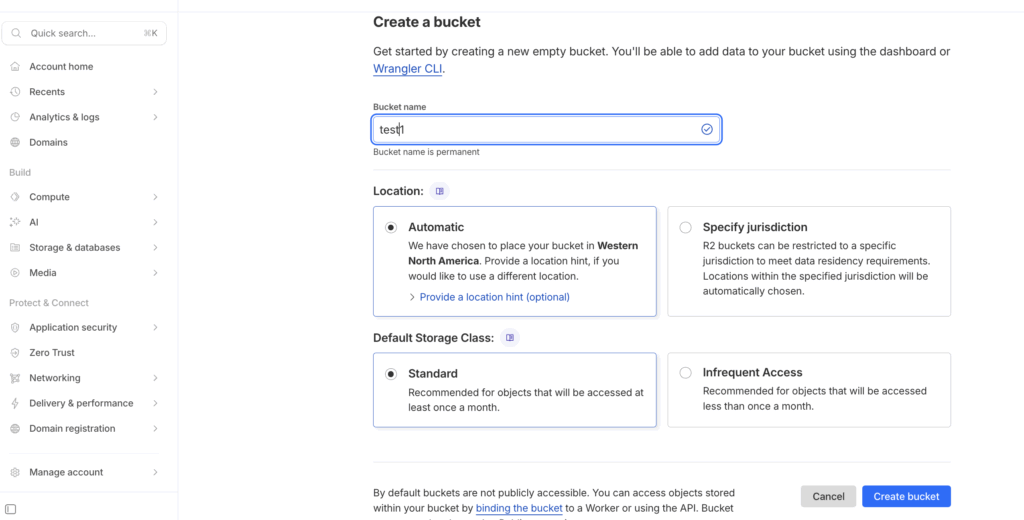Image resolution: width=1024 pixels, height=520 pixels.
Task: Click the collapse sidebar icon
Action: point(10,509)
